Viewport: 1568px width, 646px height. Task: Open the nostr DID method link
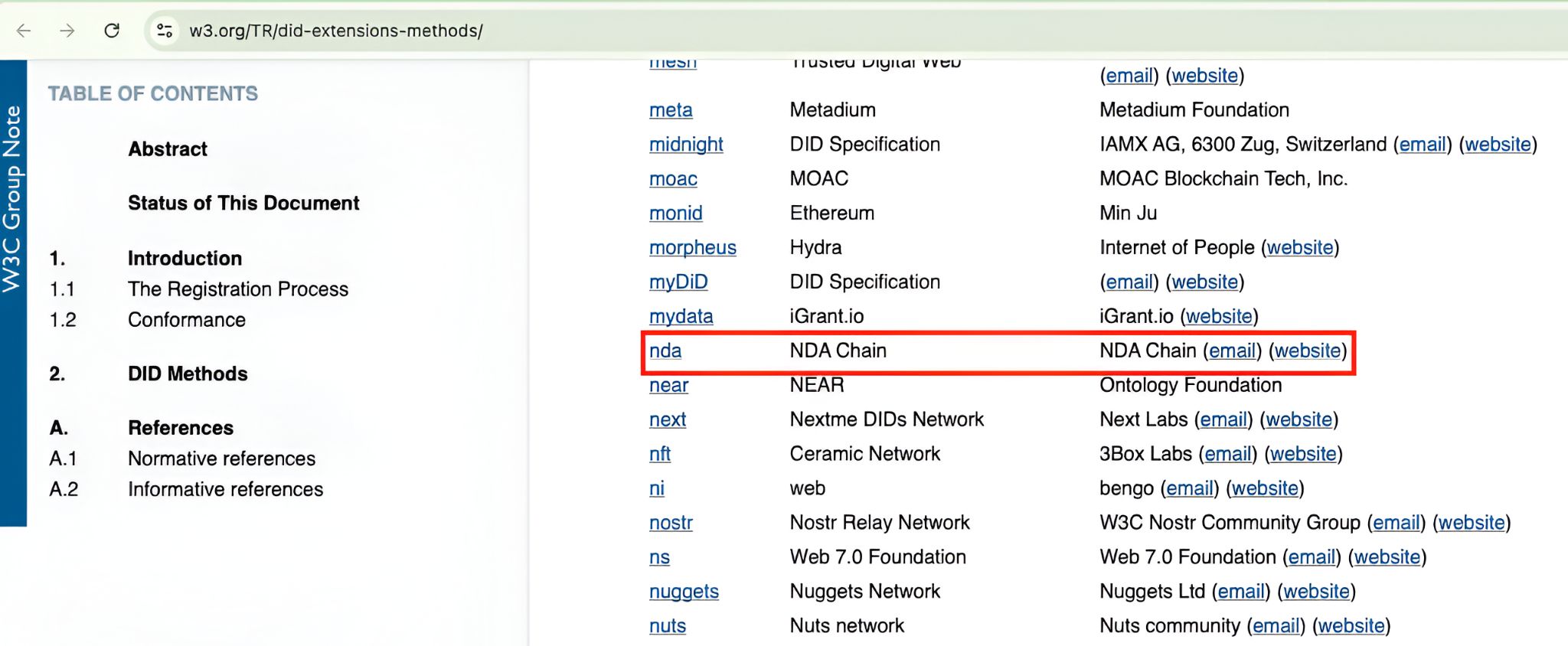[x=671, y=523]
